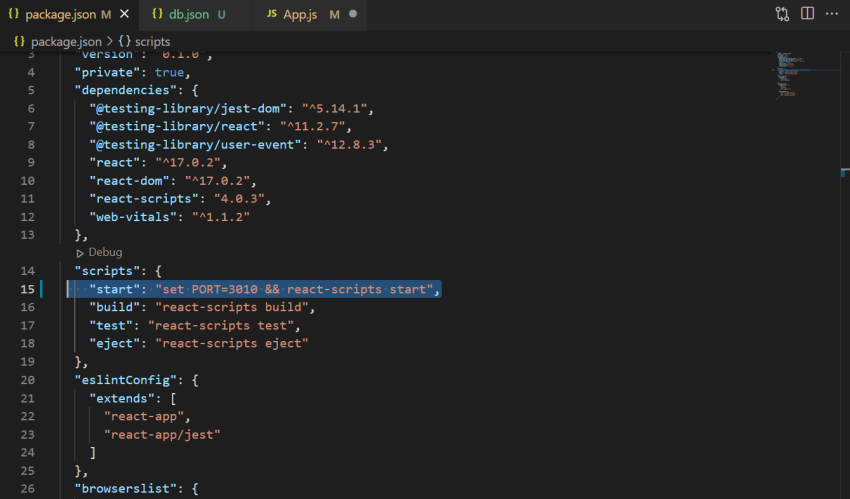The image size is (850, 499).
Task: Run the Debug codelens above scripts
Action: [x=100, y=252]
